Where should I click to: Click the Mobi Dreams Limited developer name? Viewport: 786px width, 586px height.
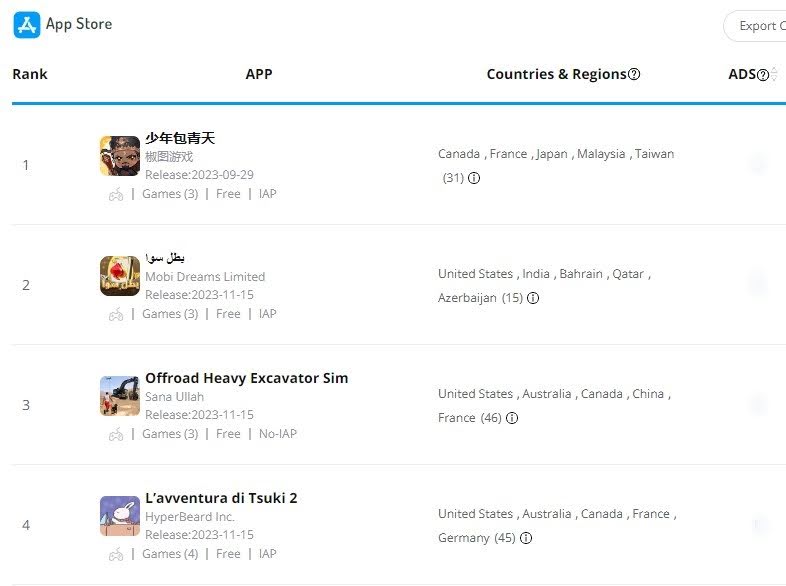205,276
